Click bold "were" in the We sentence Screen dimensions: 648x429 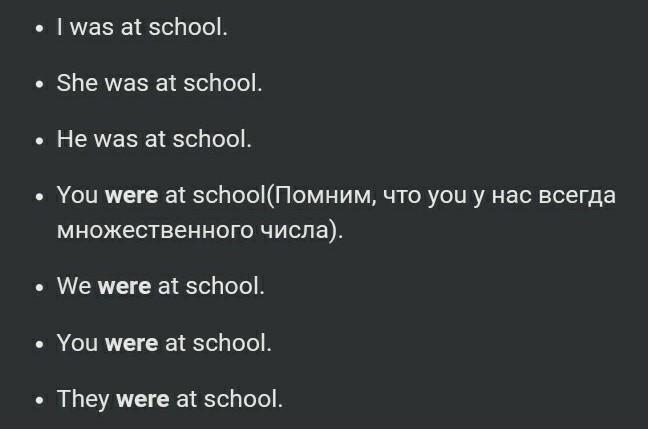coord(124,286)
